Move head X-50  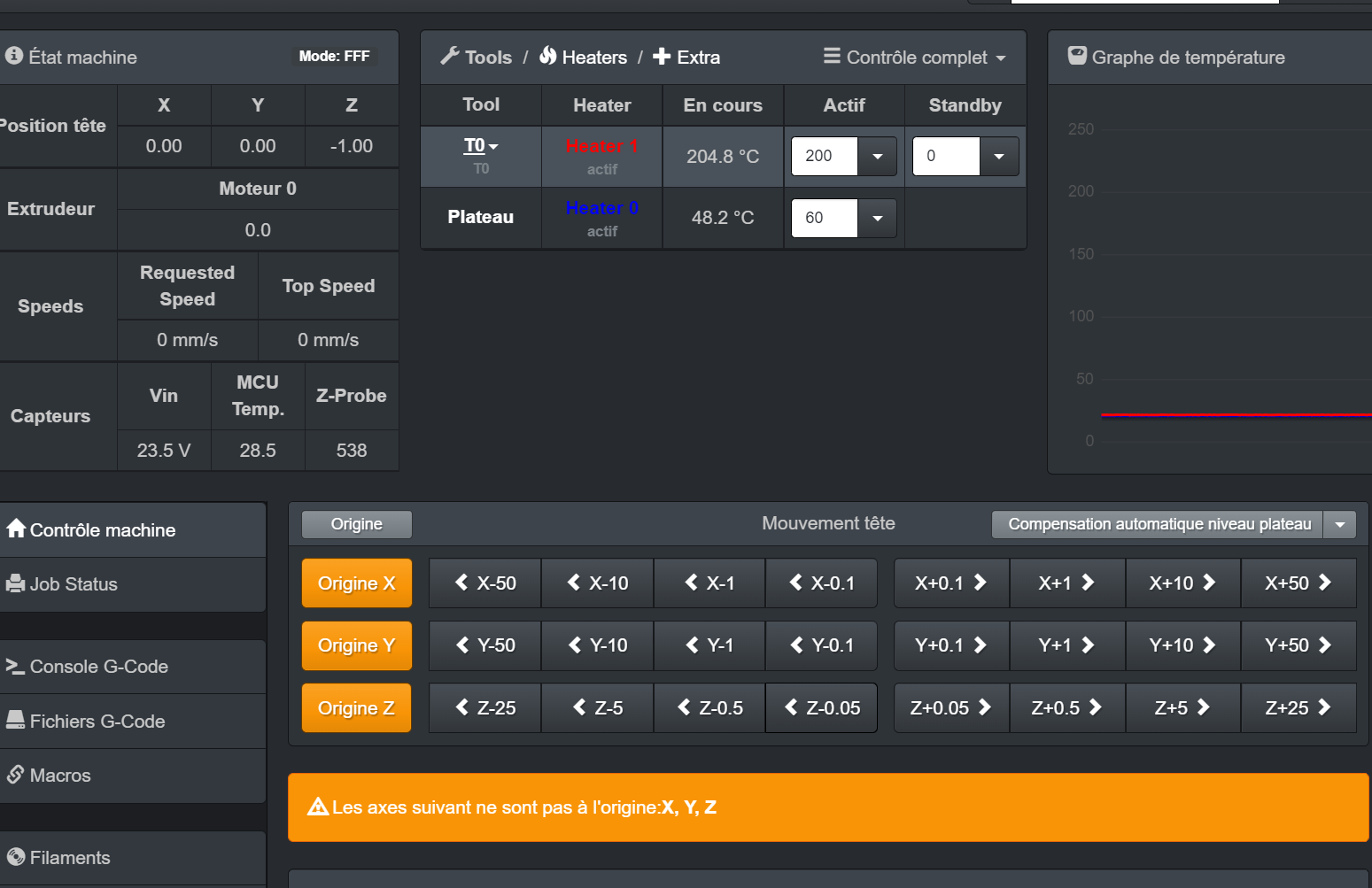[484, 583]
